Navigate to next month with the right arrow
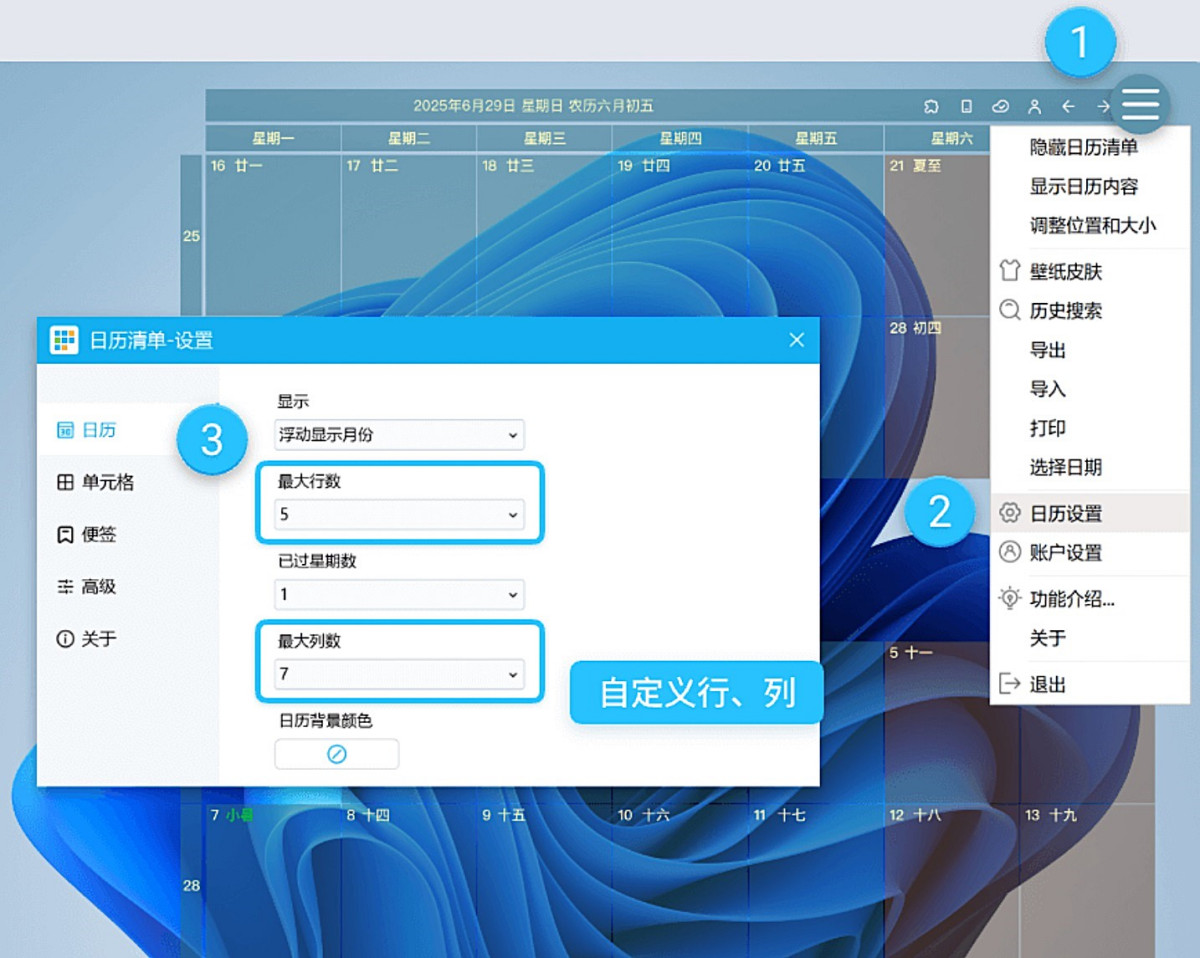This screenshot has width=1200, height=958. tap(1102, 105)
